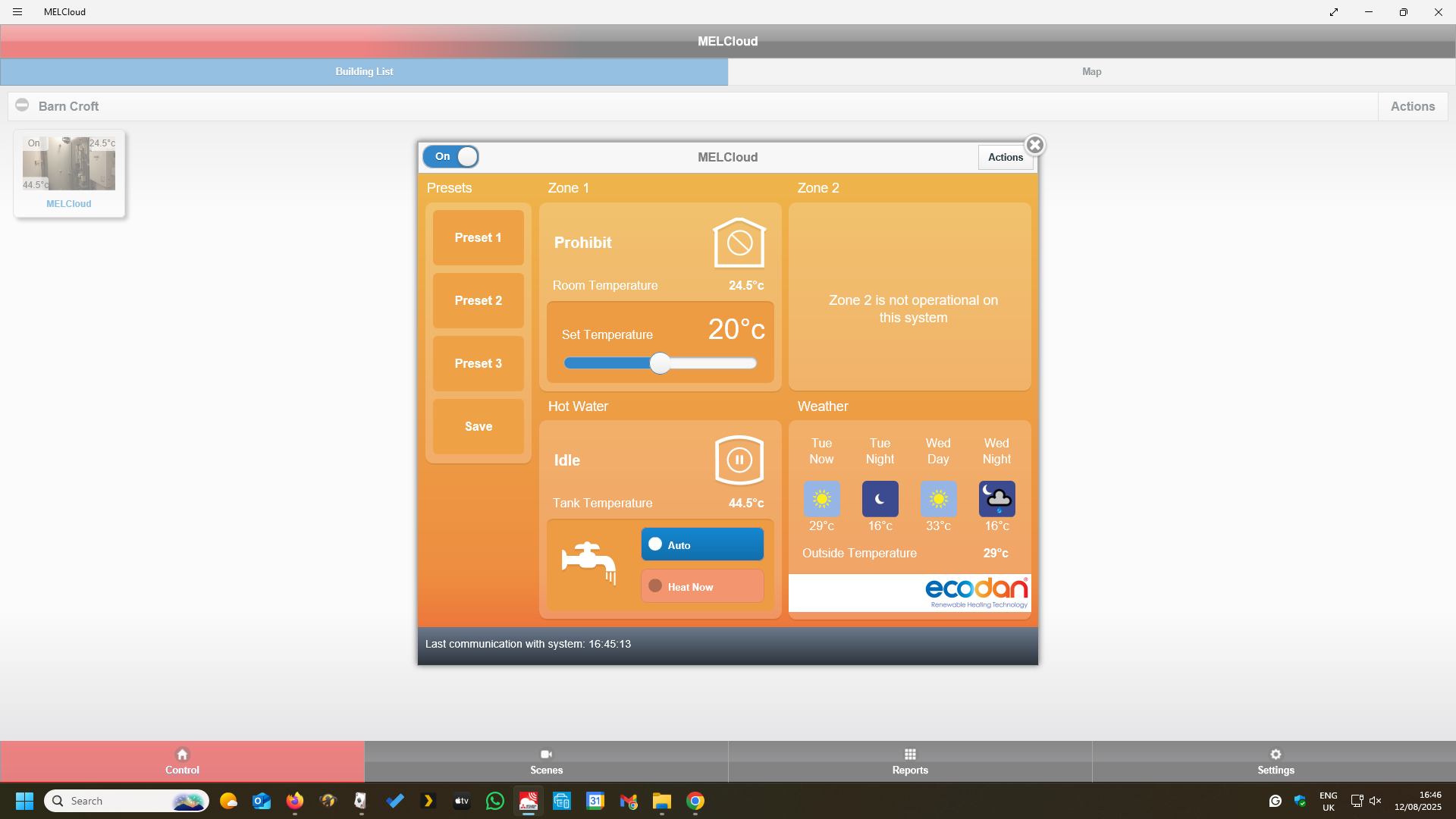Click the hot water tap icon
The image size is (1456, 819).
tap(589, 563)
